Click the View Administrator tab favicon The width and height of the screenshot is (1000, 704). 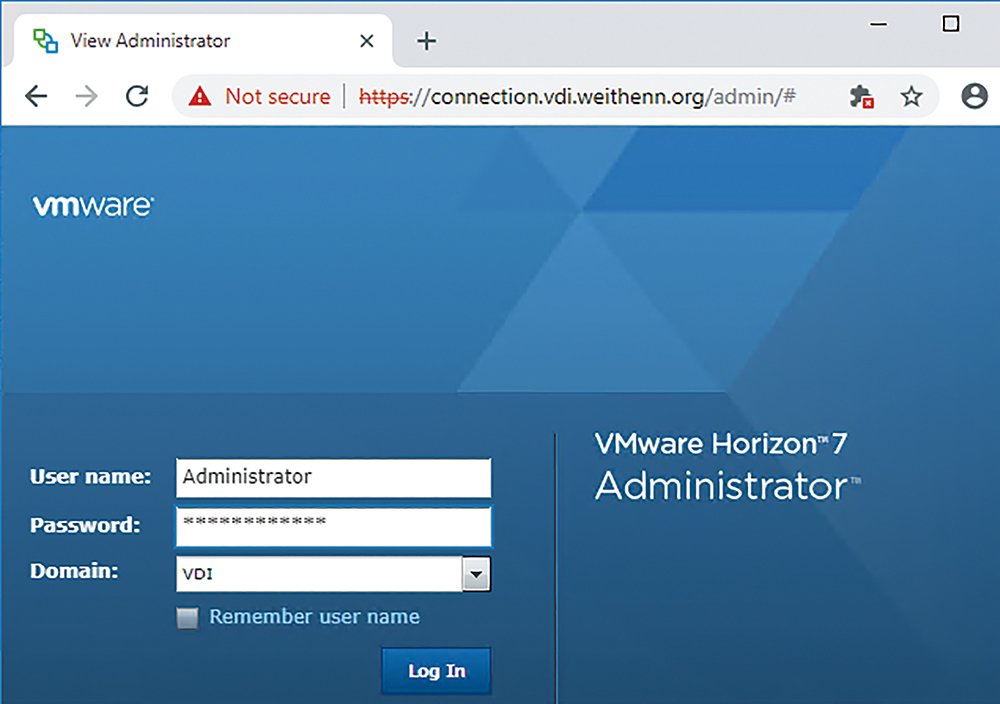pyautogui.click(x=45, y=41)
